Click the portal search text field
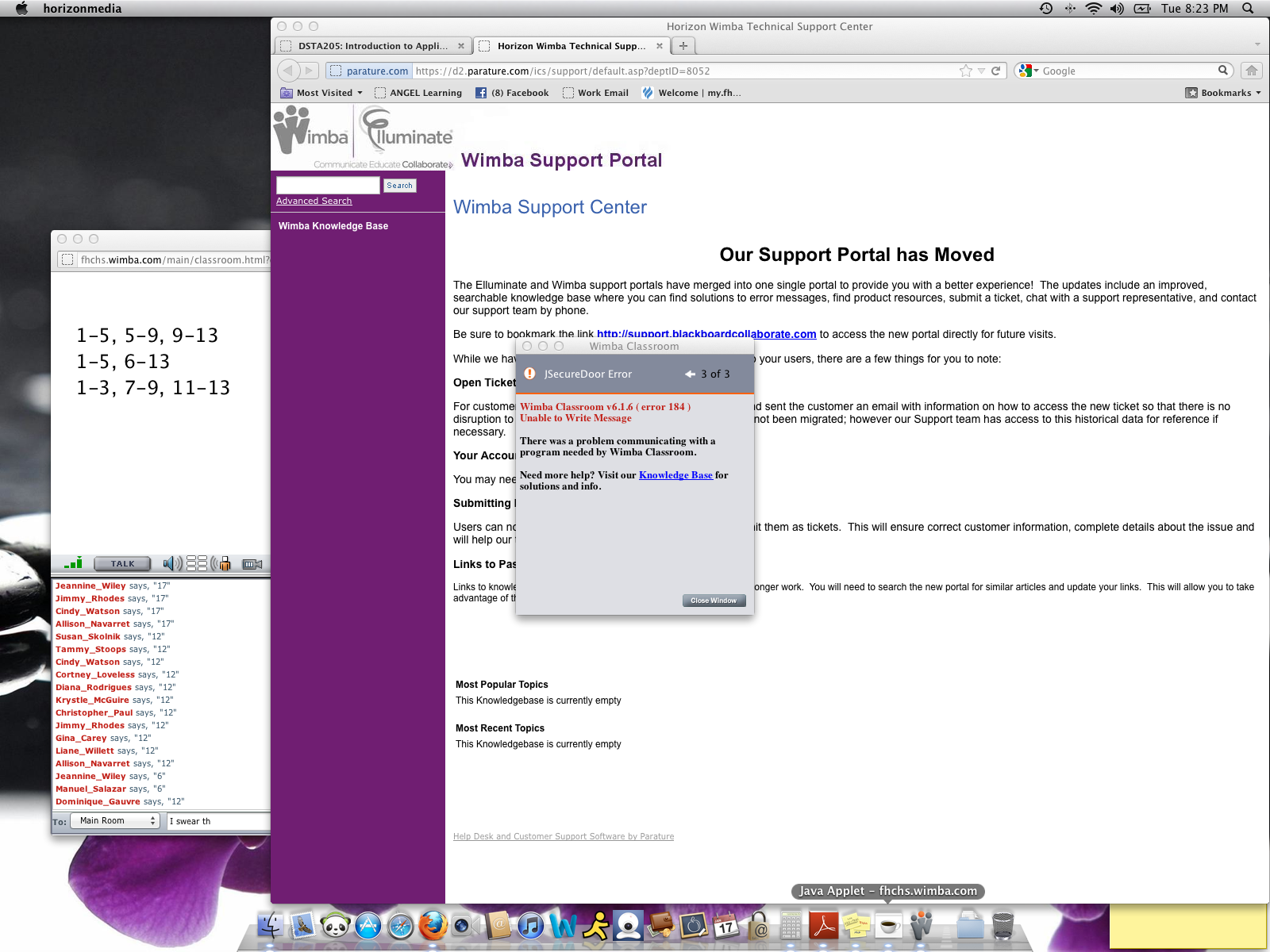The height and width of the screenshot is (952, 1270). pos(328,185)
